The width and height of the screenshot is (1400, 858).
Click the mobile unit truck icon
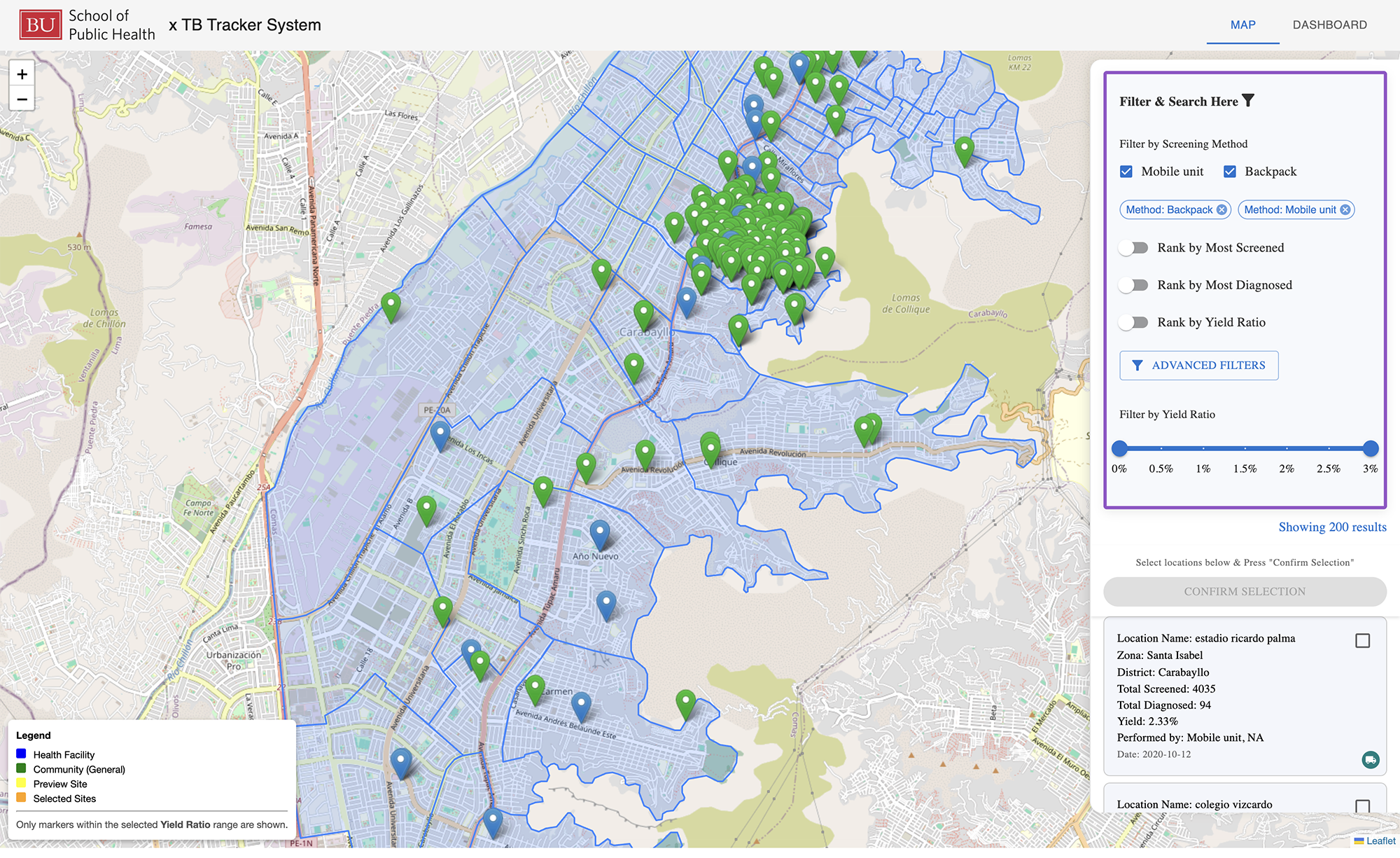point(1370,759)
